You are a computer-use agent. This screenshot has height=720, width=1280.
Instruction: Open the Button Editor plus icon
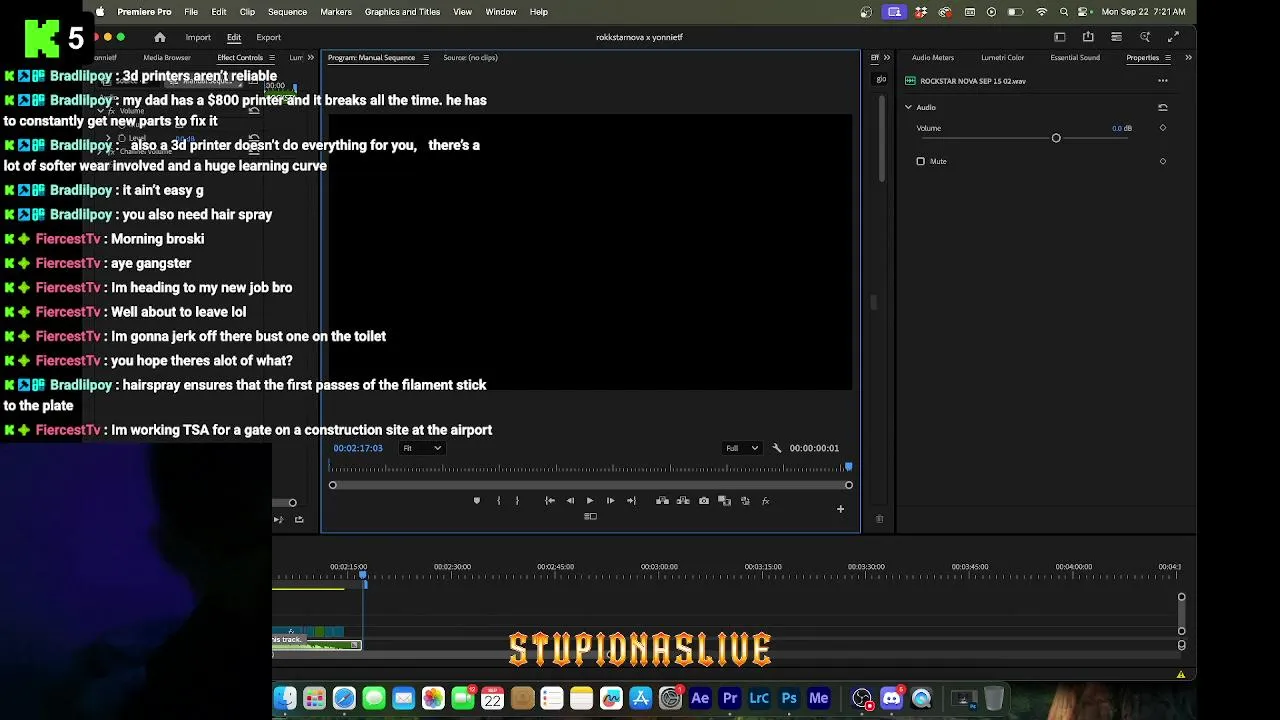(x=840, y=509)
